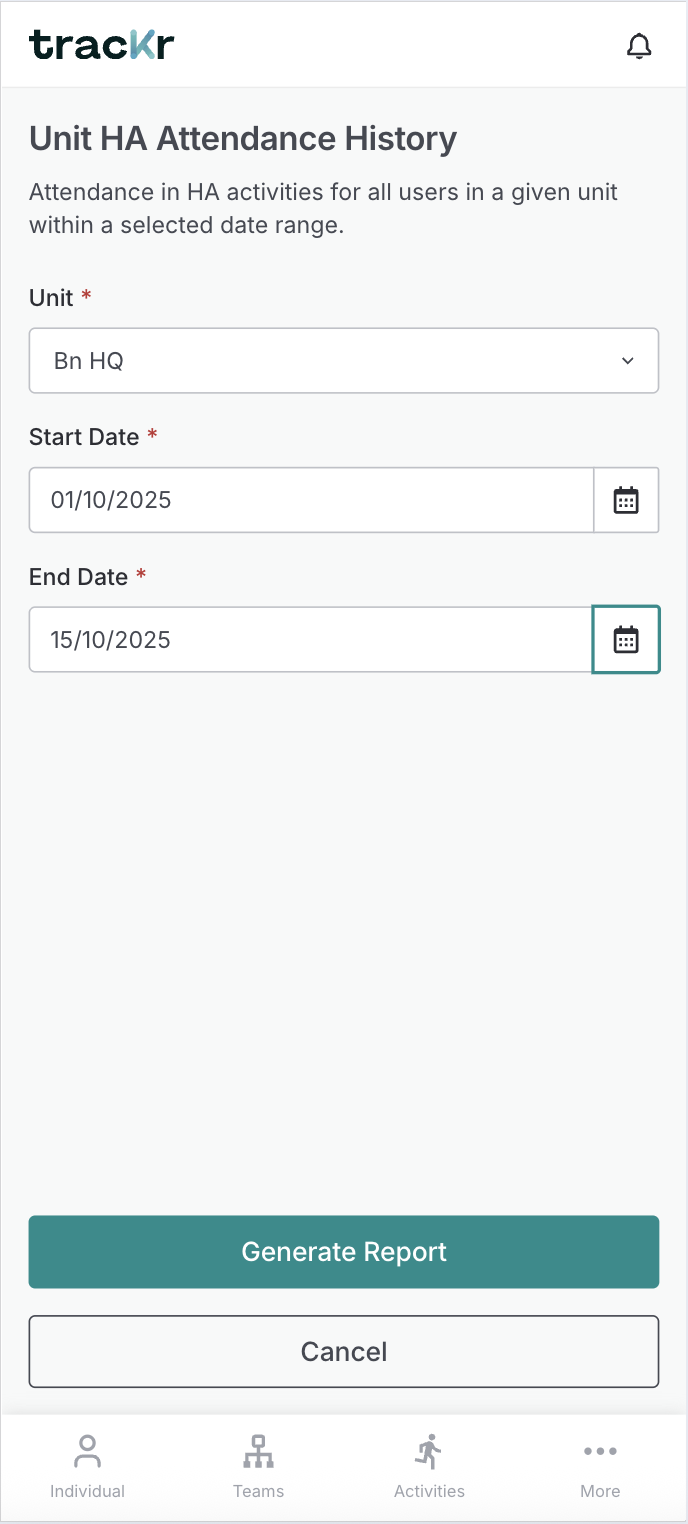Switch to the Teams tab text label

point(258,1491)
